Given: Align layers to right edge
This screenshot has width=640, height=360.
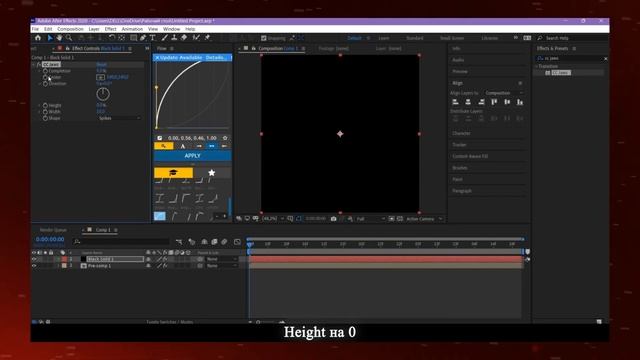Looking at the screenshot, I should click(x=481, y=102).
